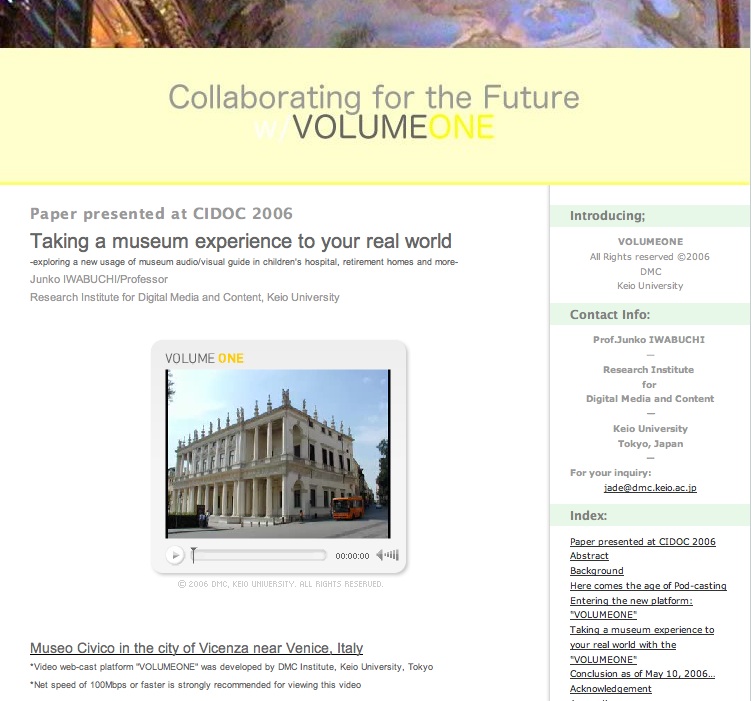This screenshot has height=701, width=751.
Task: Jump to the Abstract section link
Action: click(x=589, y=556)
